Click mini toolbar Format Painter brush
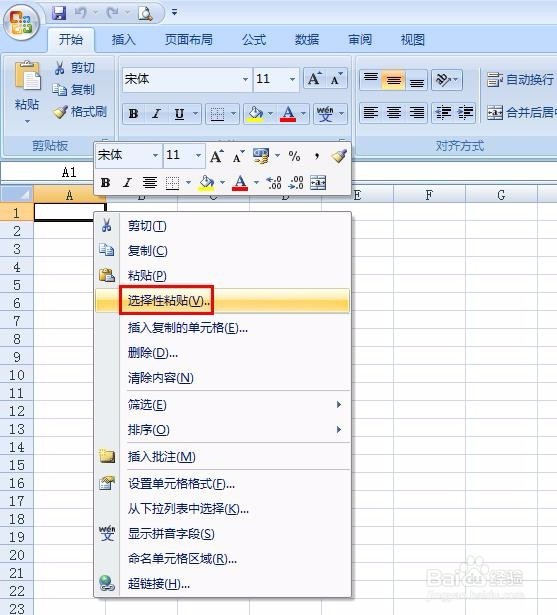This screenshot has width=557, height=615. click(x=339, y=156)
